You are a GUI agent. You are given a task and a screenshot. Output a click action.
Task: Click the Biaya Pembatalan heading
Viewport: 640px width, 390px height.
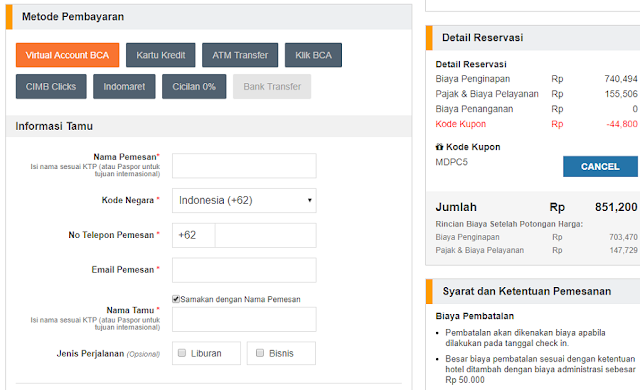475,316
